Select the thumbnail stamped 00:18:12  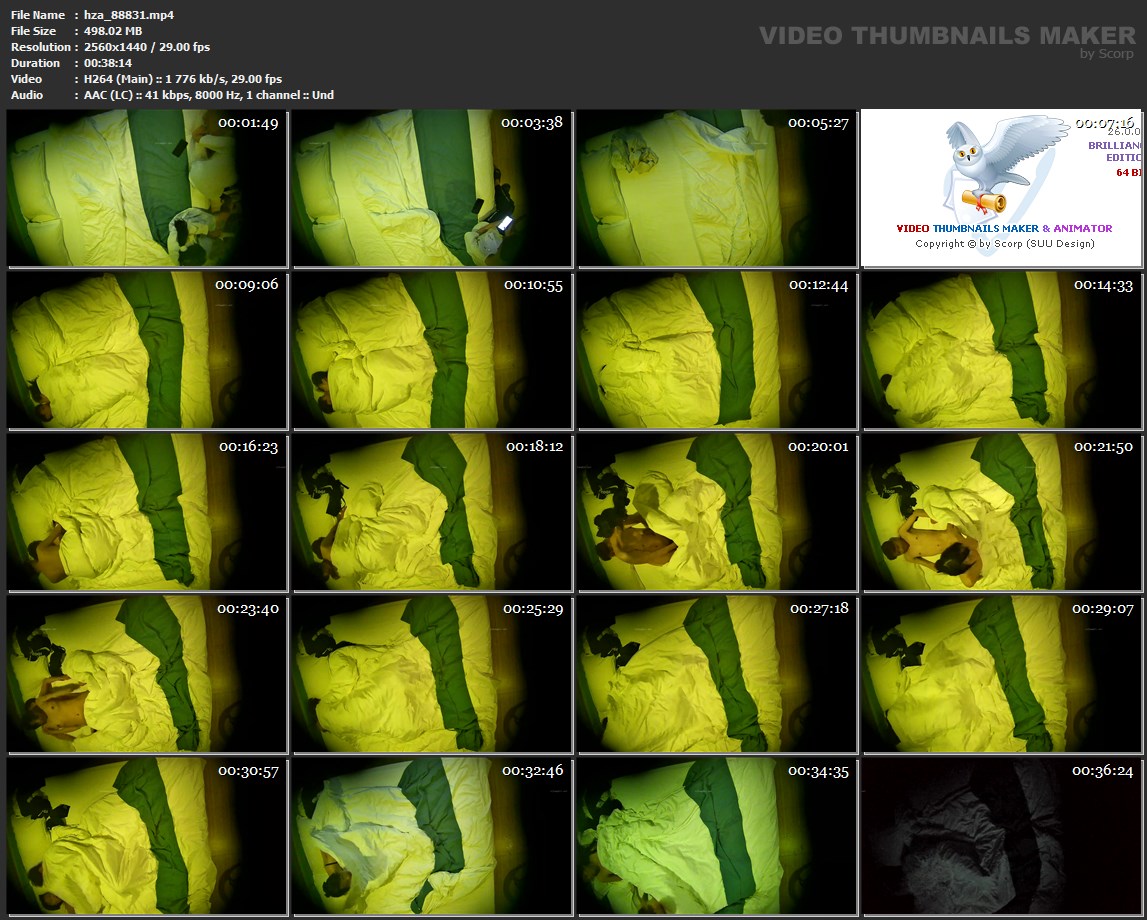pyautogui.click(x=432, y=512)
